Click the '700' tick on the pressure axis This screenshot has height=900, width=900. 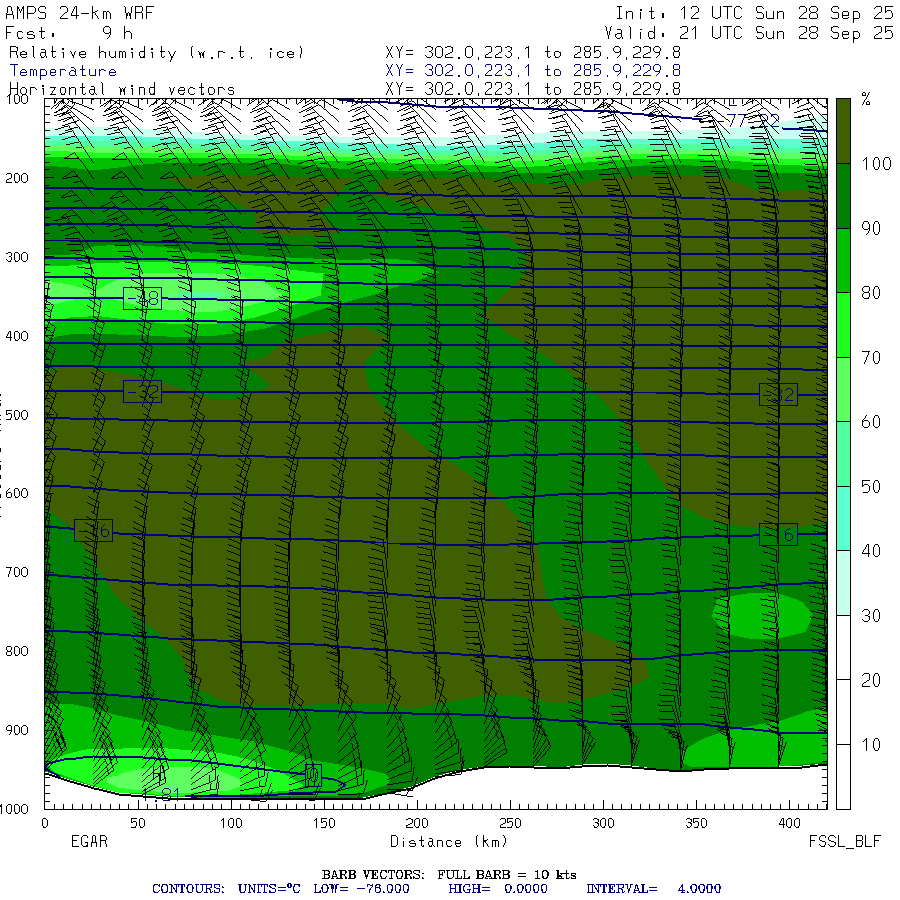pyautogui.click(x=17, y=572)
